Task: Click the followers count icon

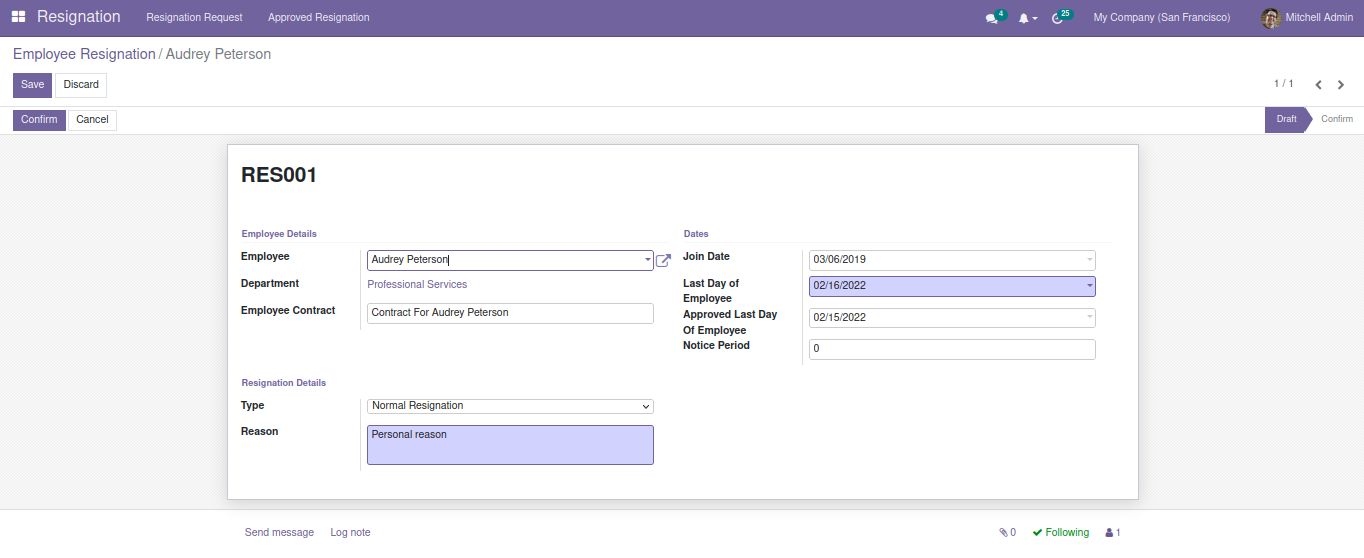Action: pos(1112,533)
